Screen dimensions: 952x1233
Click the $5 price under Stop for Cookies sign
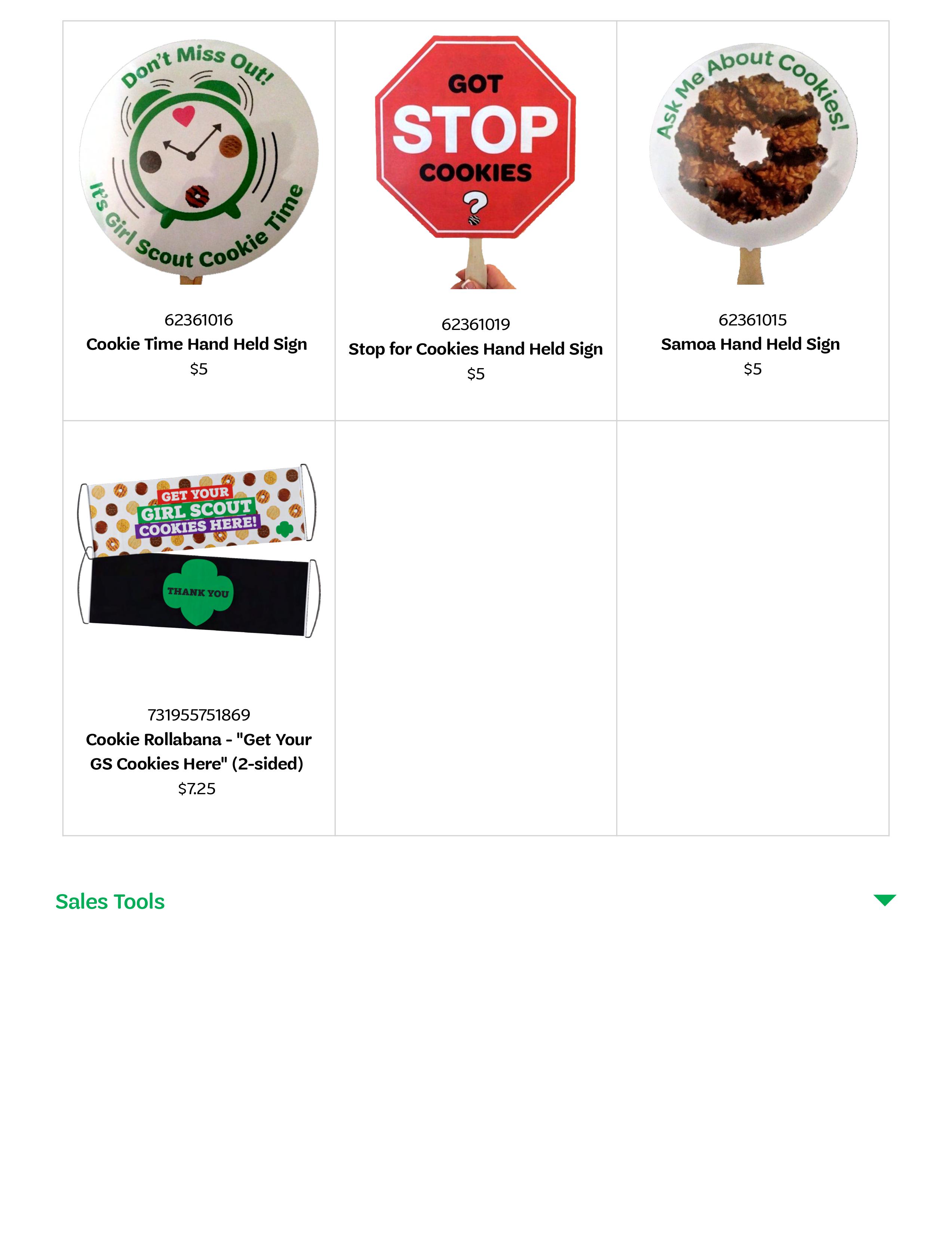476,374
